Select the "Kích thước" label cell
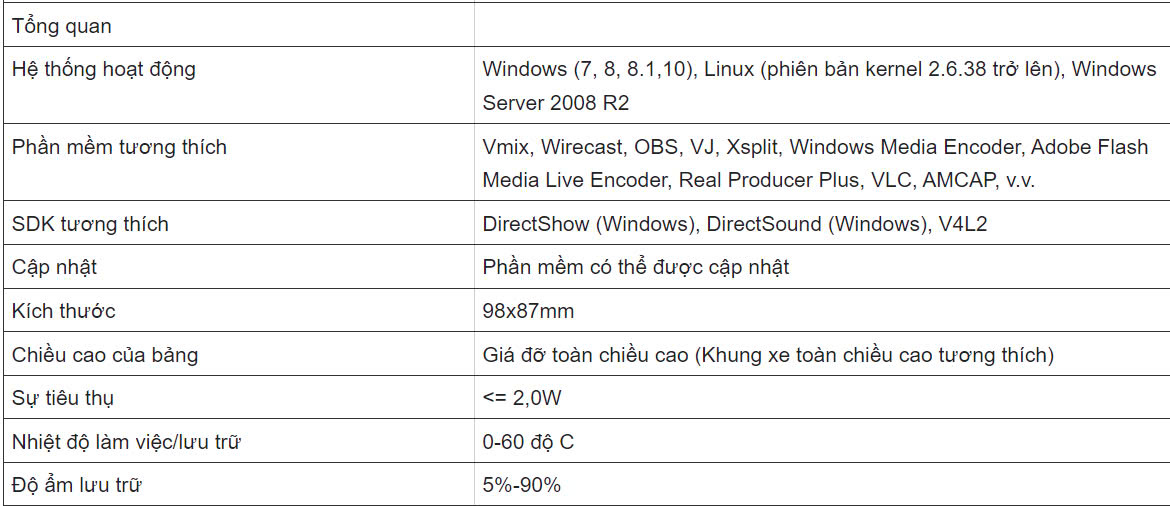Viewport: 1170px width, 506px height. click(x=63, y=311)
